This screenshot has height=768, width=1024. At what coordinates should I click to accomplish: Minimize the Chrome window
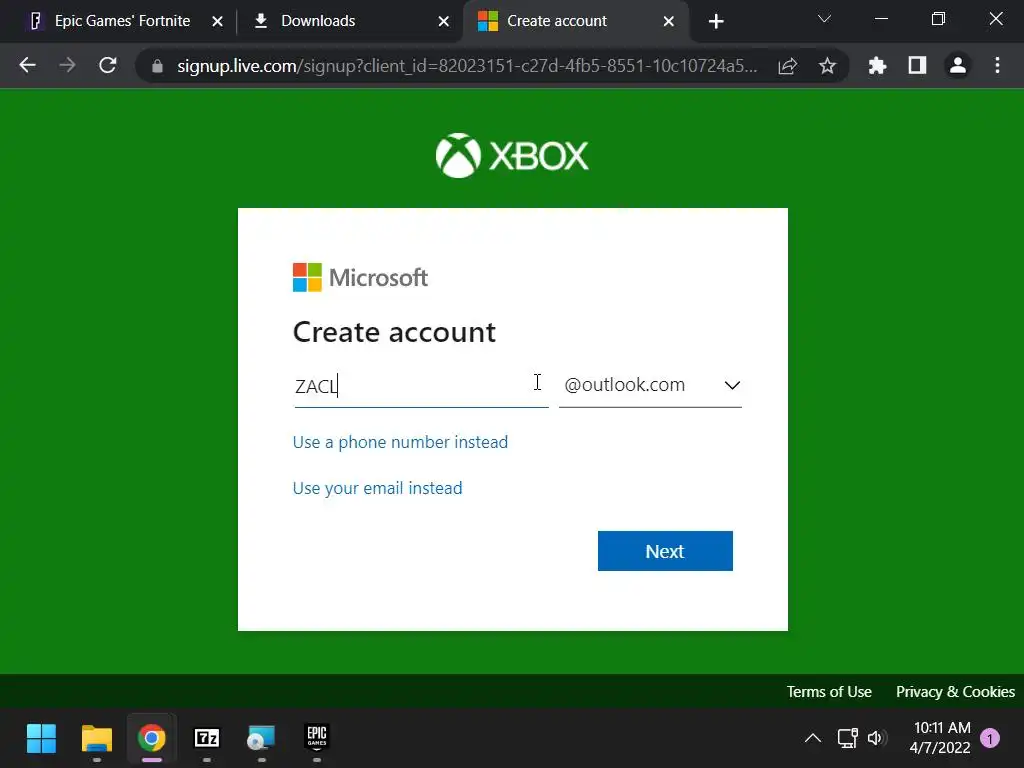coord(881,20)
